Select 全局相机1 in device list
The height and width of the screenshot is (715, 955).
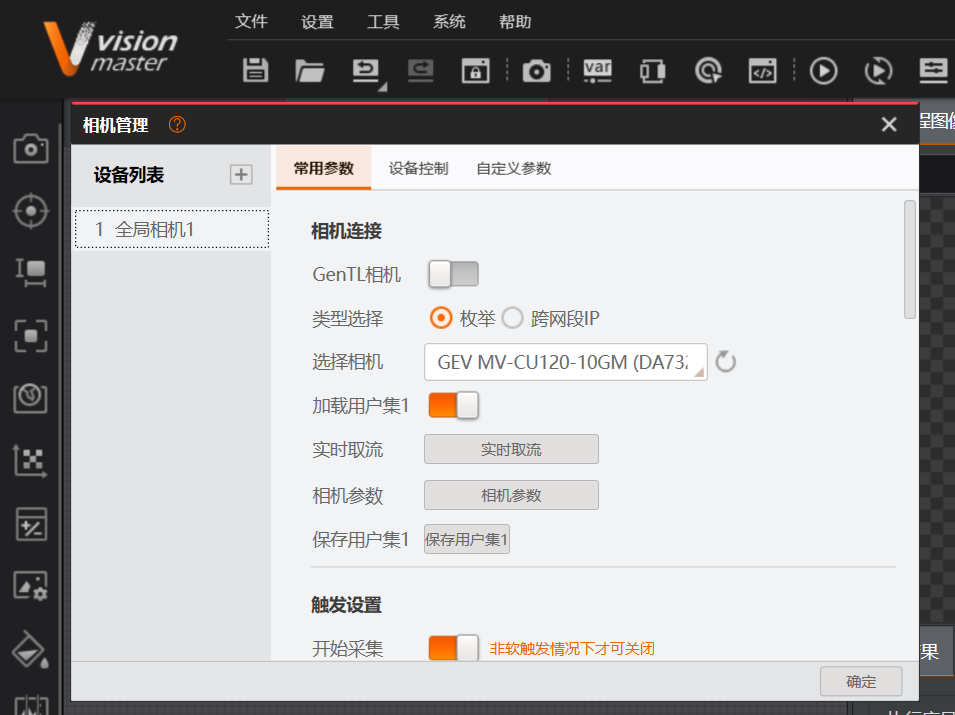click(x=172, y=230)
